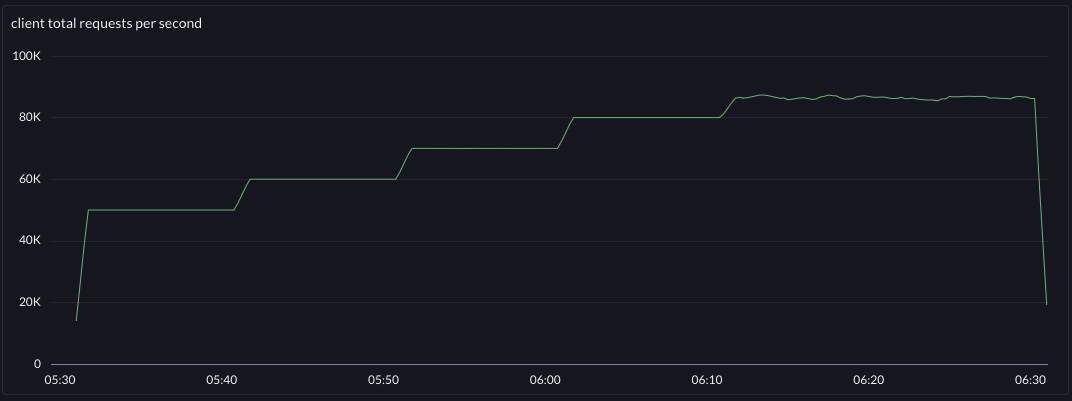1072x401 pixels.
Task: Click the green line's 60K plateau
Action: point(322,179)
